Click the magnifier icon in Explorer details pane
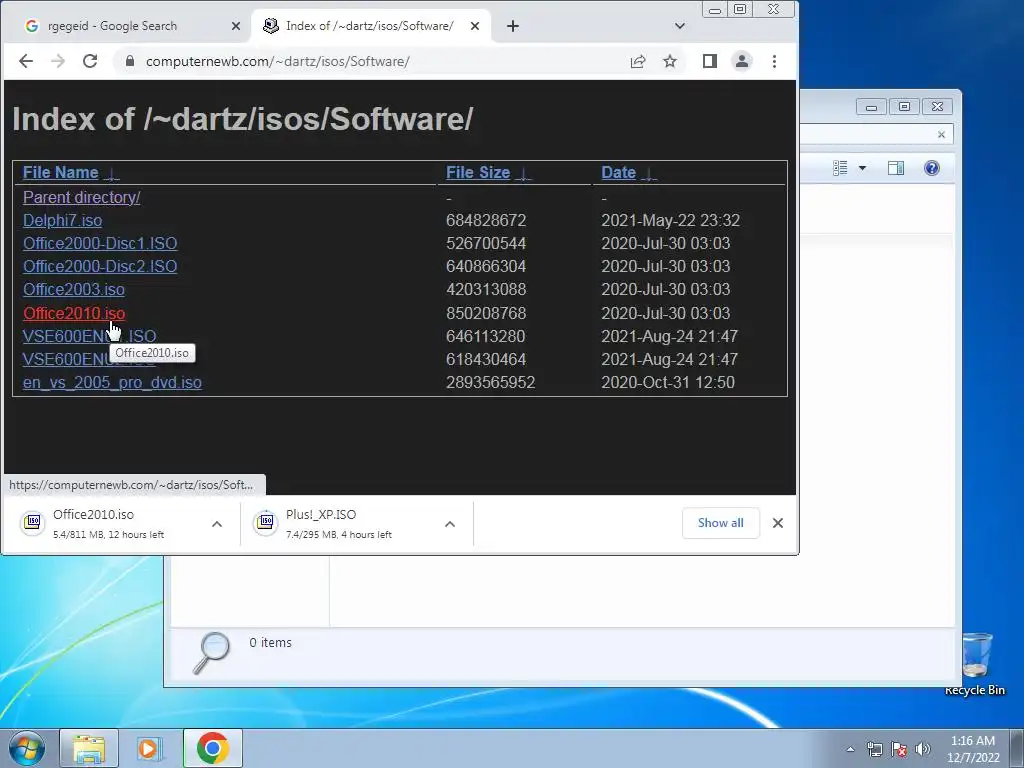This screenshot has width=1024, height=768. coord(212,652)
